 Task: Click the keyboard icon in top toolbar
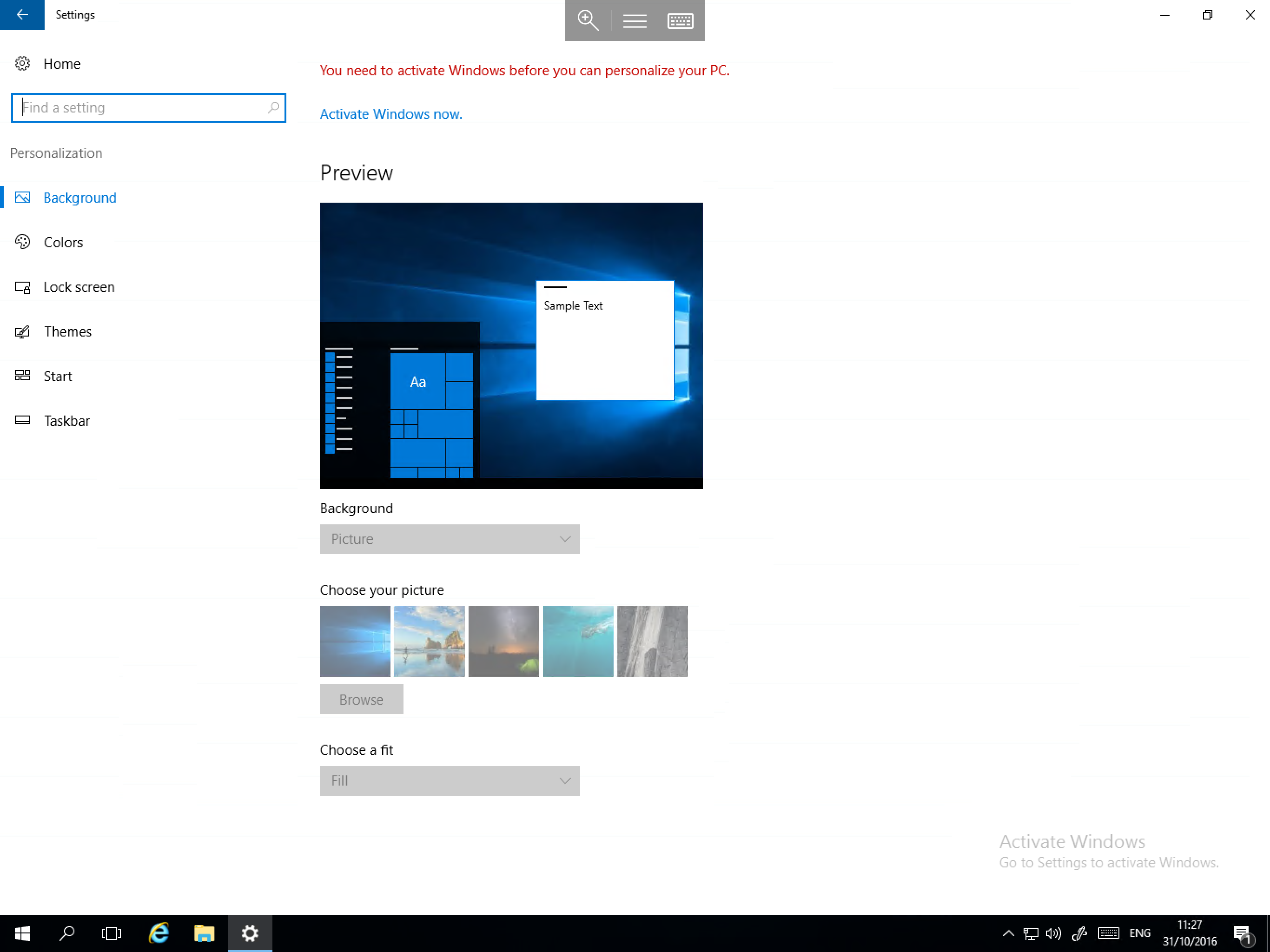(681, 20)
